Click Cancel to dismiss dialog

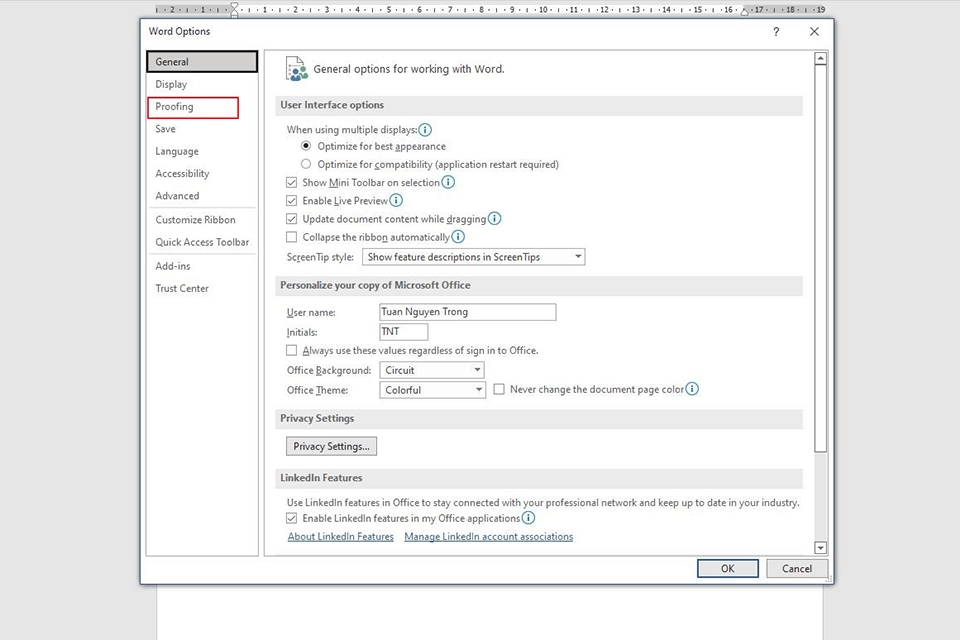point(797,568)
